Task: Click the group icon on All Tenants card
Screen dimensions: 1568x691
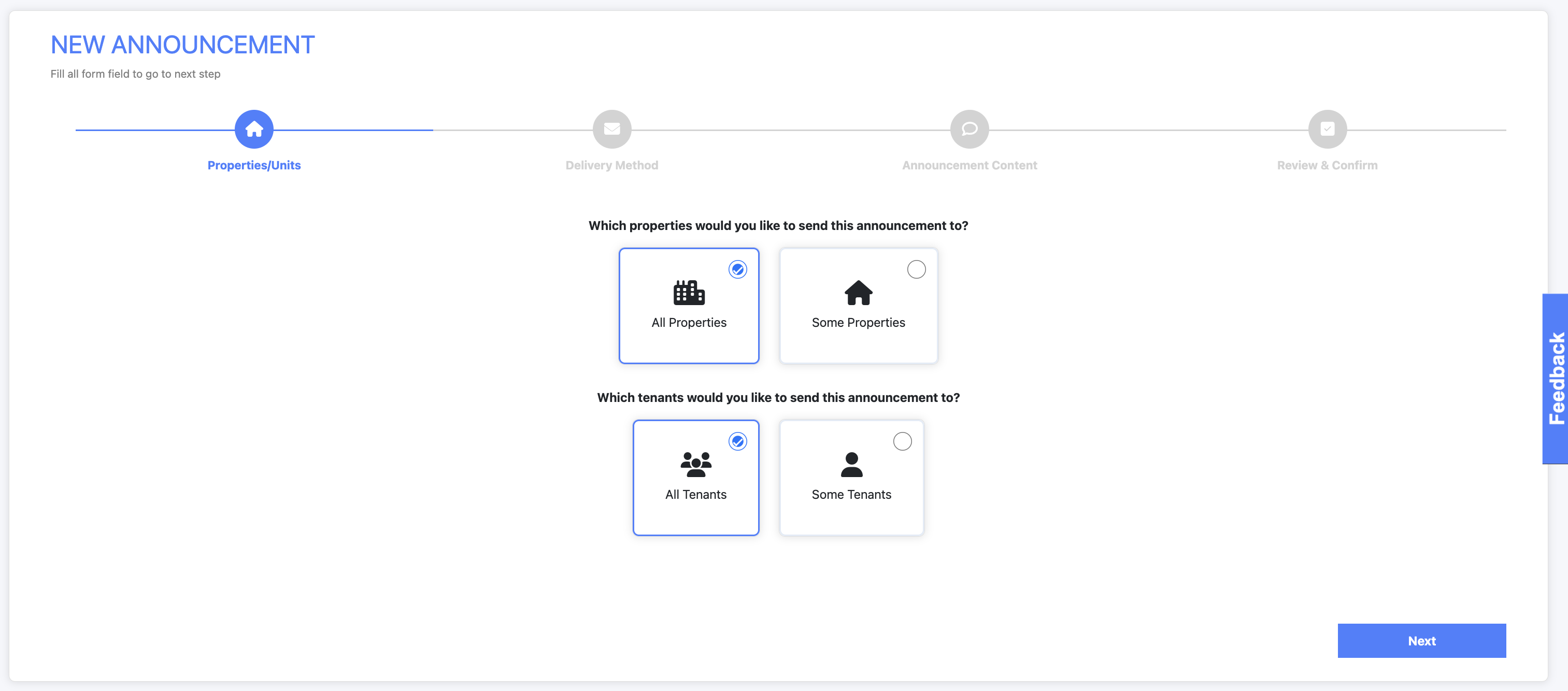Action: [696, 464]
